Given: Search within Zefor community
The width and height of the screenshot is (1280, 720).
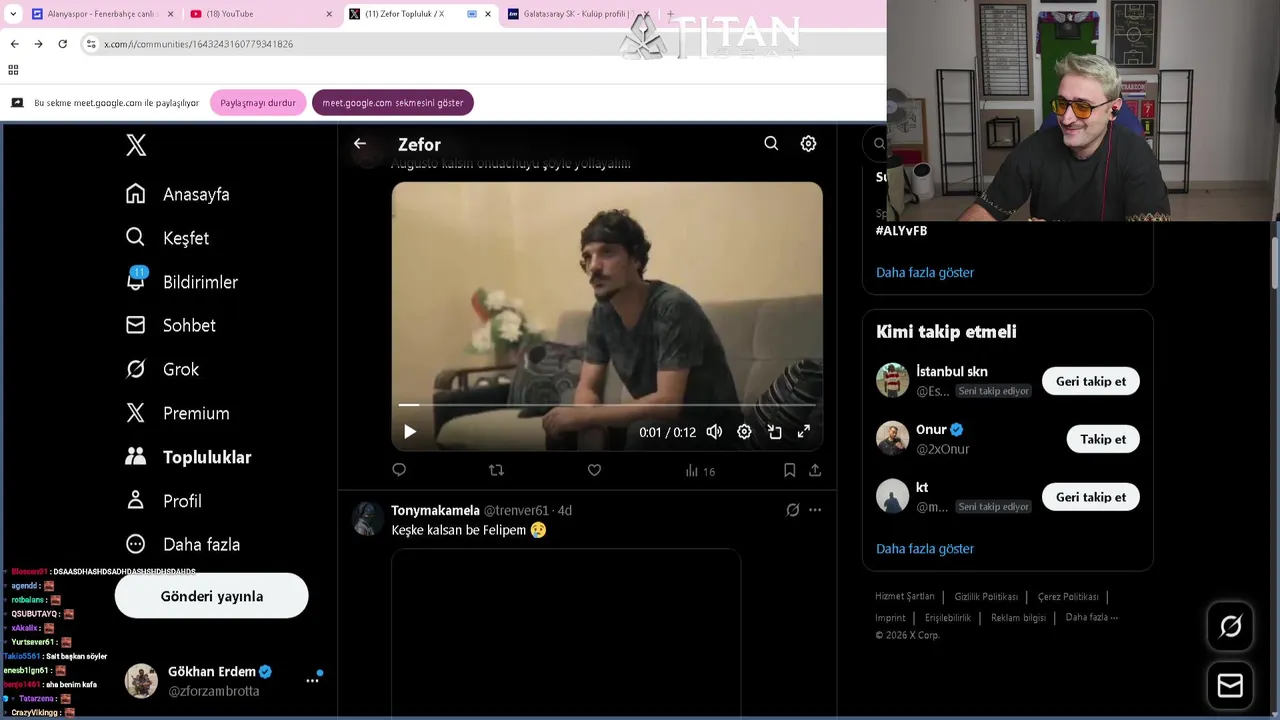Looking at the screenshot, I should pyautogui.click(x=771, y=144).
